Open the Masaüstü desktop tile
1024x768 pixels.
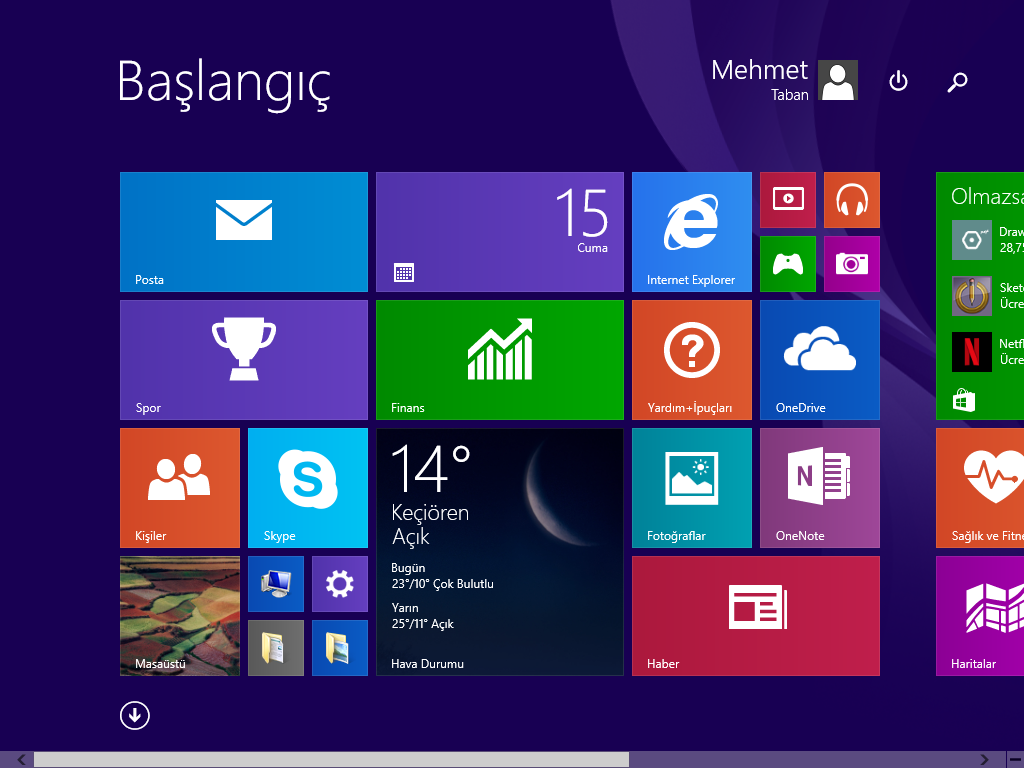180,616
